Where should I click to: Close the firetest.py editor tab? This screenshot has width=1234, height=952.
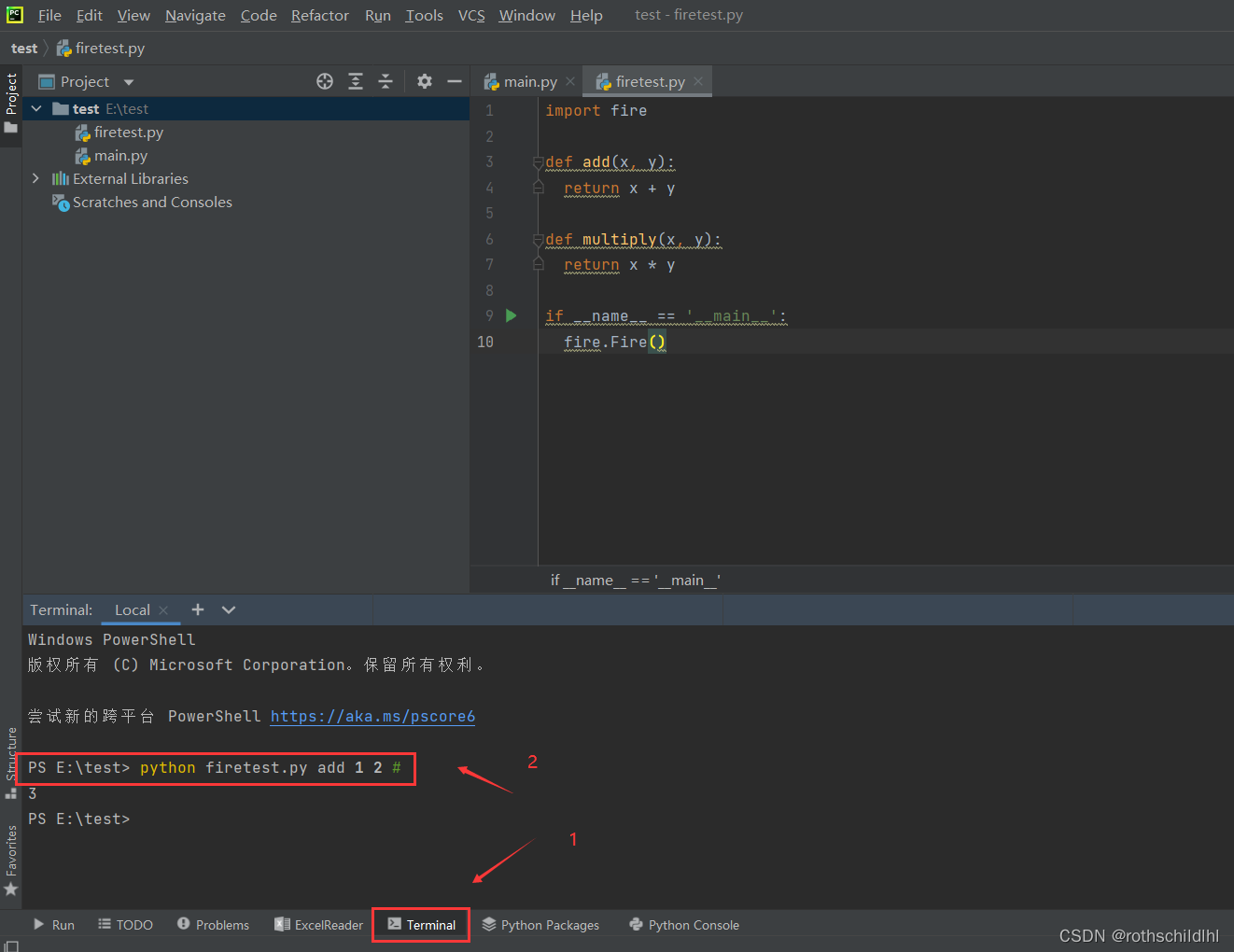point(698,81)
